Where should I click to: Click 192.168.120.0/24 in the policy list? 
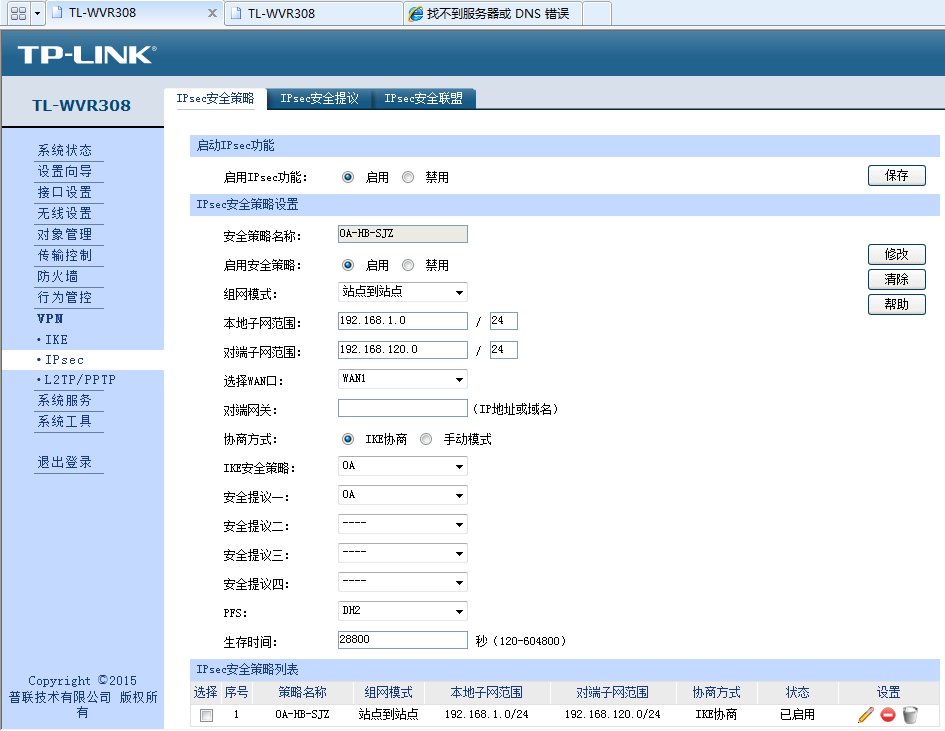coord(612,715)
